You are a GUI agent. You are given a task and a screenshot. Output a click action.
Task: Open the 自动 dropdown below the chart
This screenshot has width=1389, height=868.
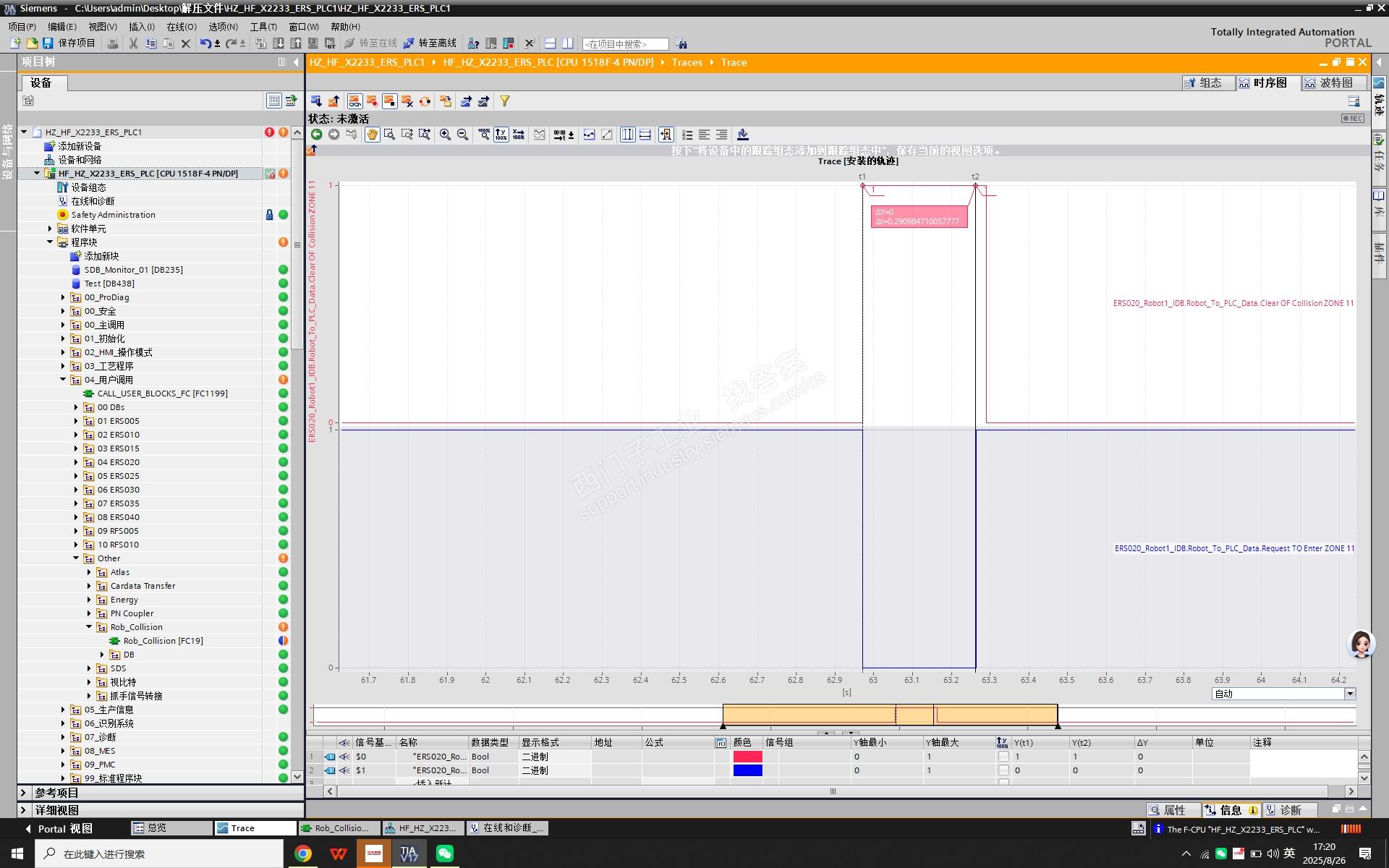point(1349,694)
